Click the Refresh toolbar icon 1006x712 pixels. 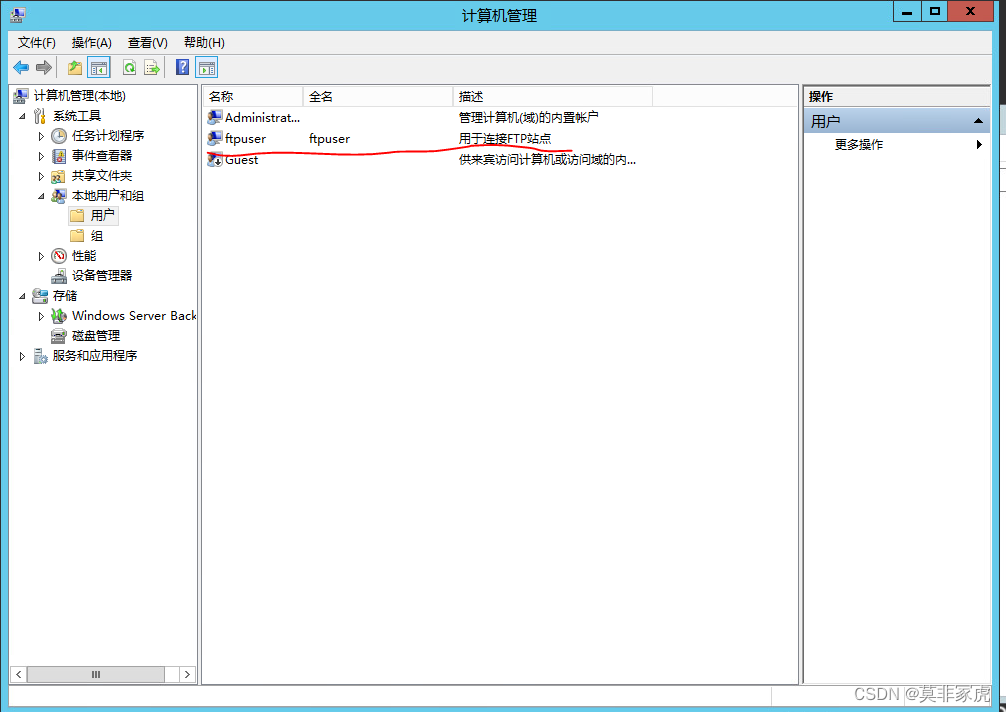(129, 68)
